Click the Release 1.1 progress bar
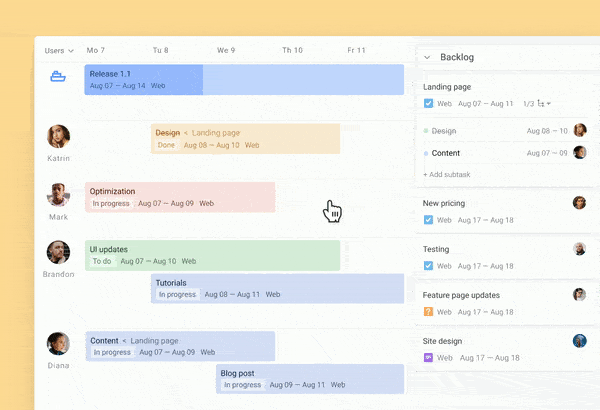 244,80
